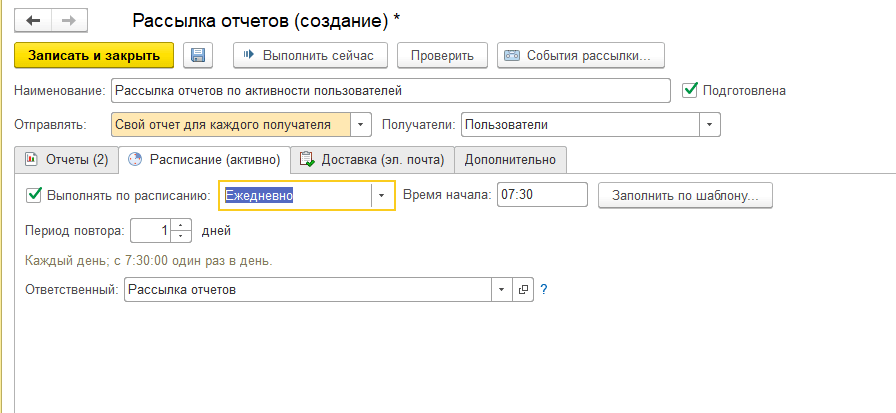Open the Доставка (эл. почта) tab

pos(372,160)
